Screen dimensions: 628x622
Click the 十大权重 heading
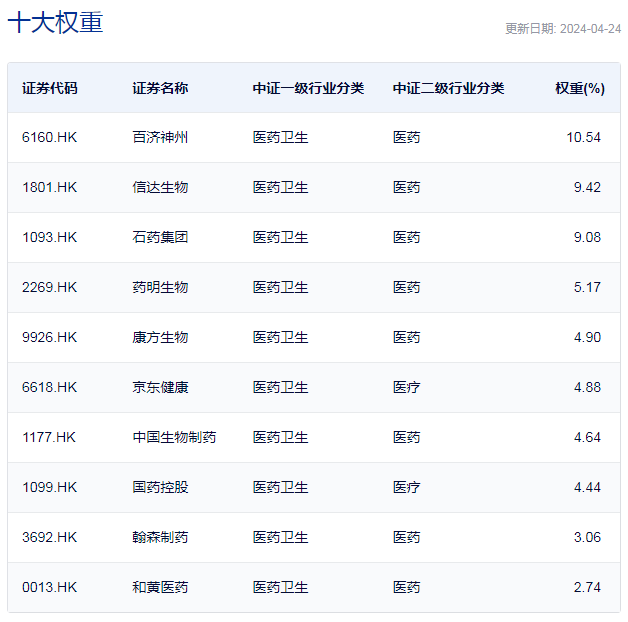pyautogui.click(x=55, y=23)
